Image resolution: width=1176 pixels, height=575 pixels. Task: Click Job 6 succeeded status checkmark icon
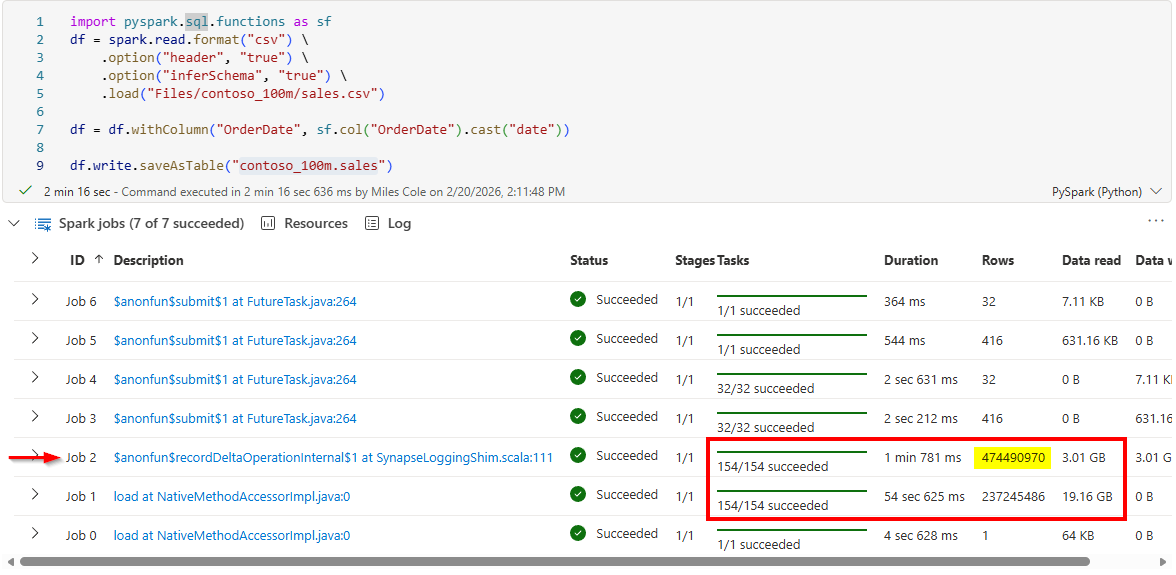[578, 299]
